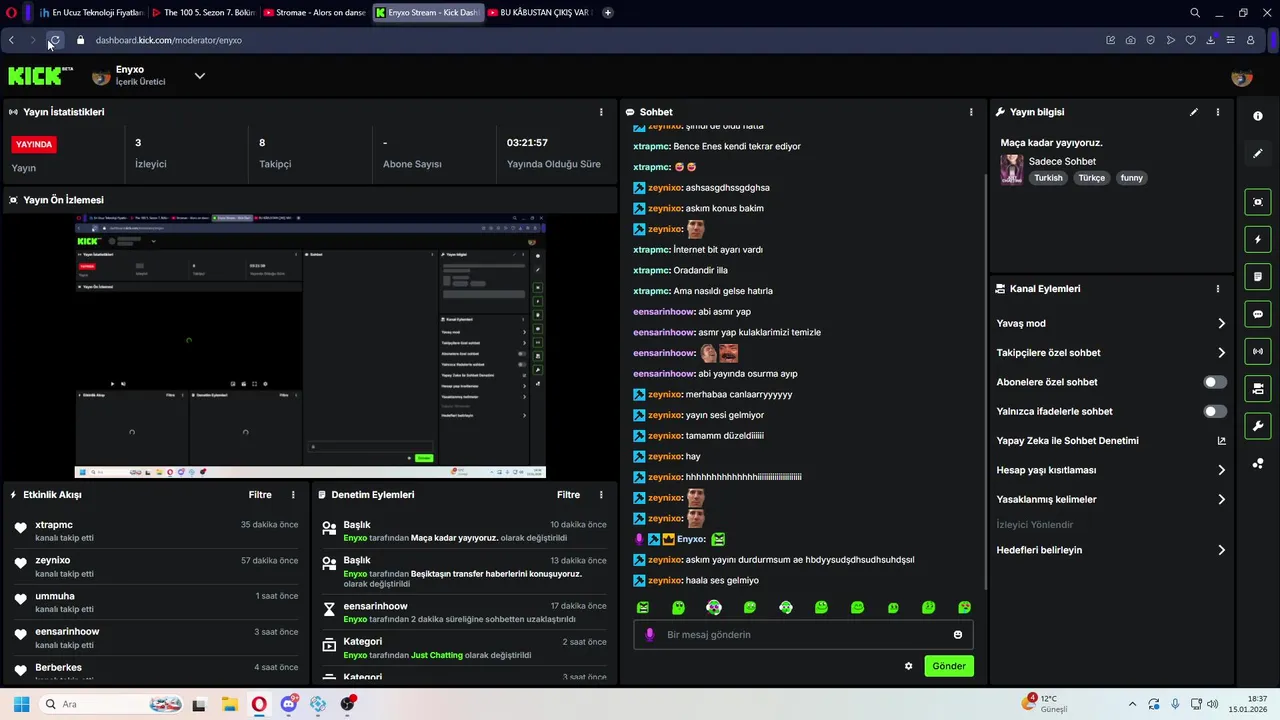Image resolution: width=1280 pixels, height=720 pixels.
Task: Toggle the wrench stream info sidebar icon
Action: [x=1258, y=426]
